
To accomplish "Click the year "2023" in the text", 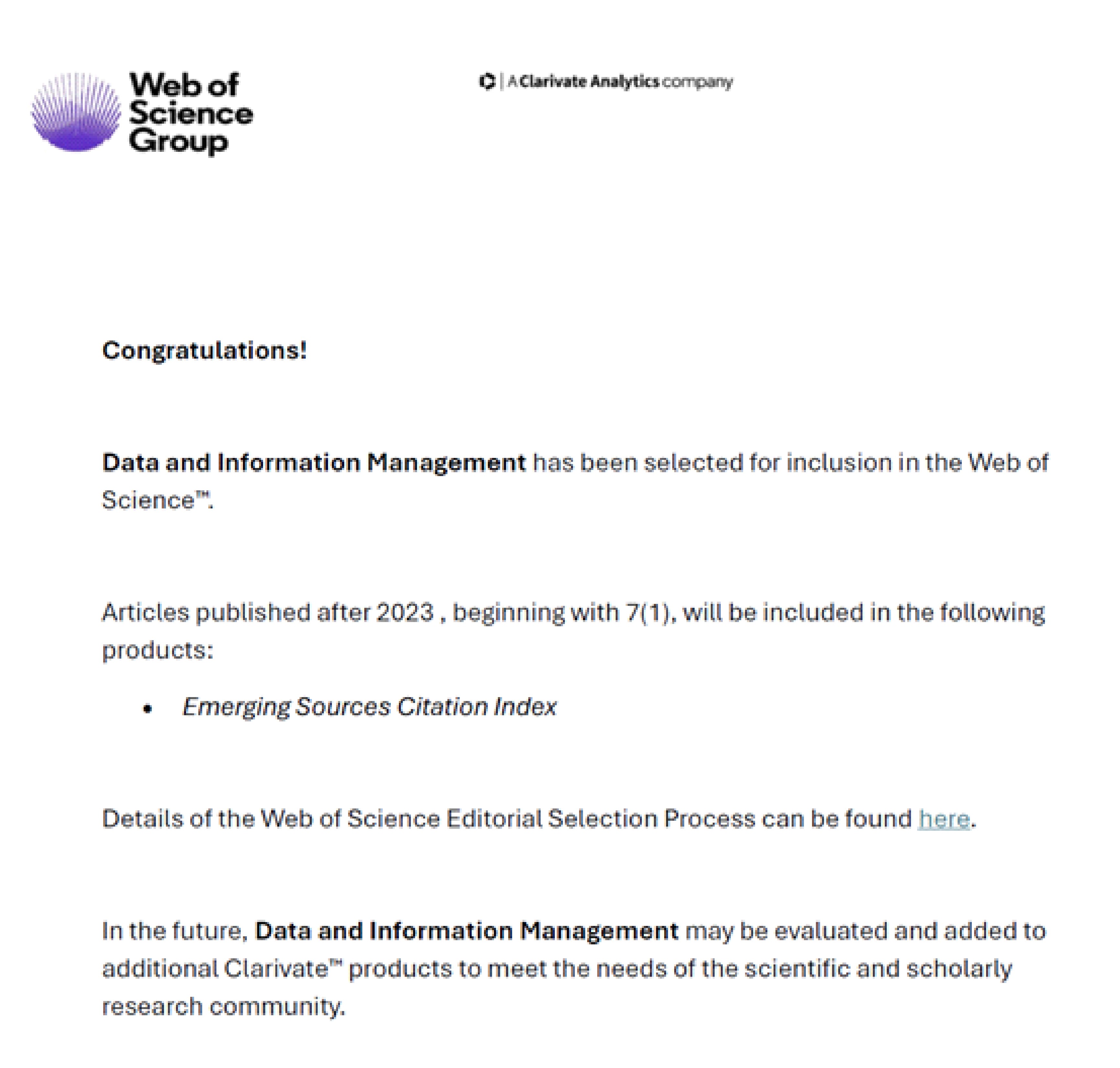I will 405,613.
